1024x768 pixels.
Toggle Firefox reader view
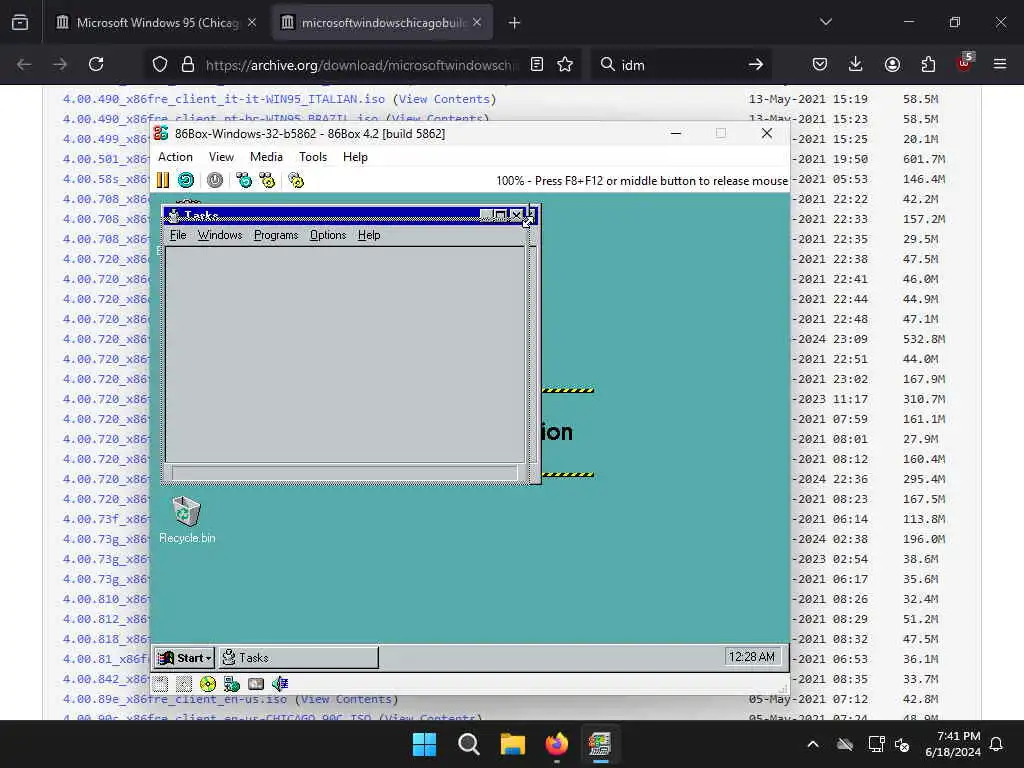click(537, 64)
